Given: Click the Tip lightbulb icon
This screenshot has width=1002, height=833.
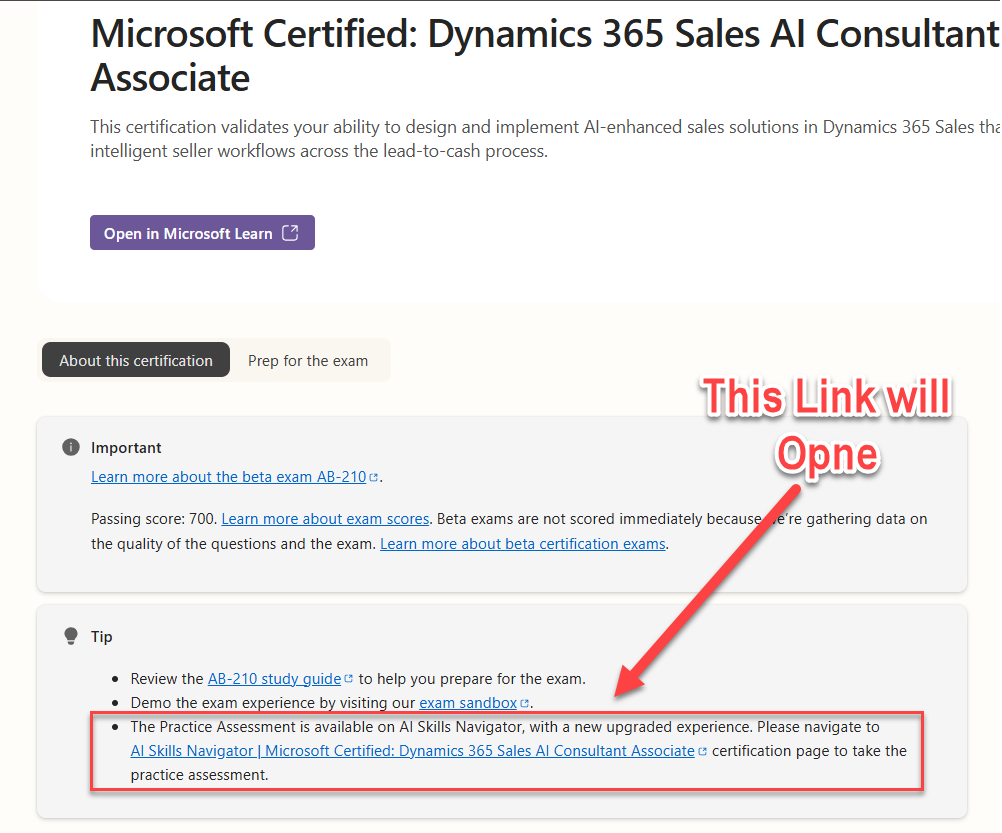Looking at the screenshot, I should point(71,636).
